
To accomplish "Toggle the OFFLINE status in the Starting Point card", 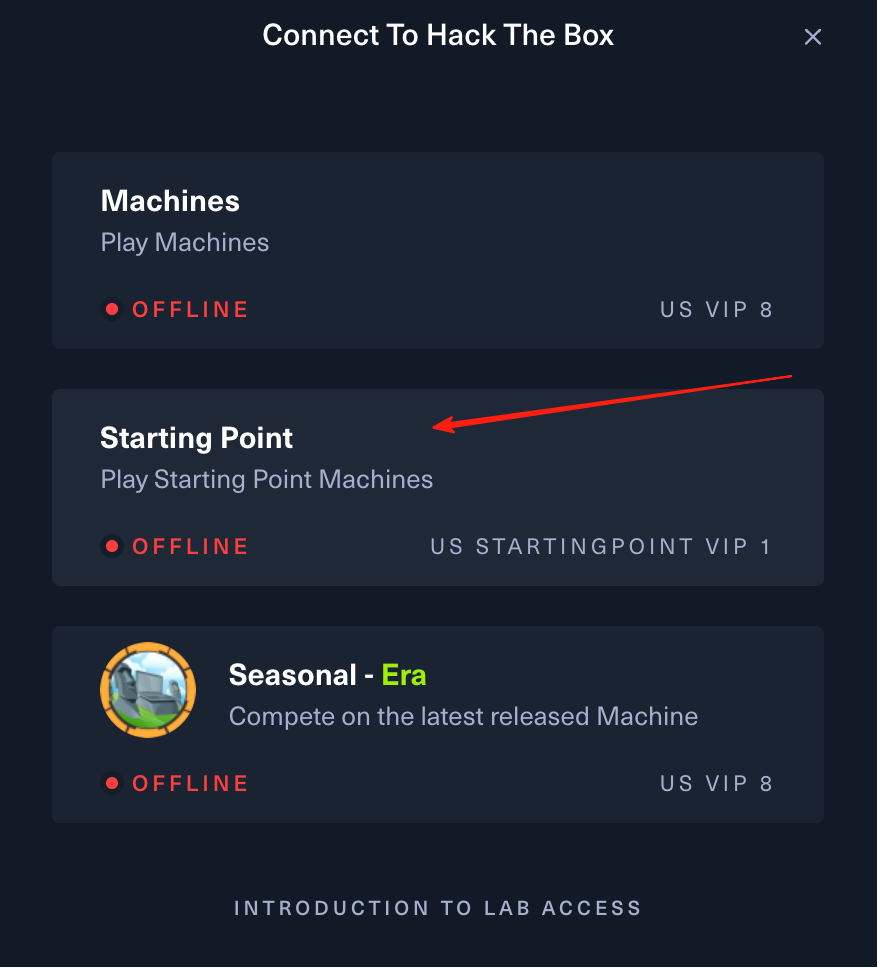I will 190,546.
